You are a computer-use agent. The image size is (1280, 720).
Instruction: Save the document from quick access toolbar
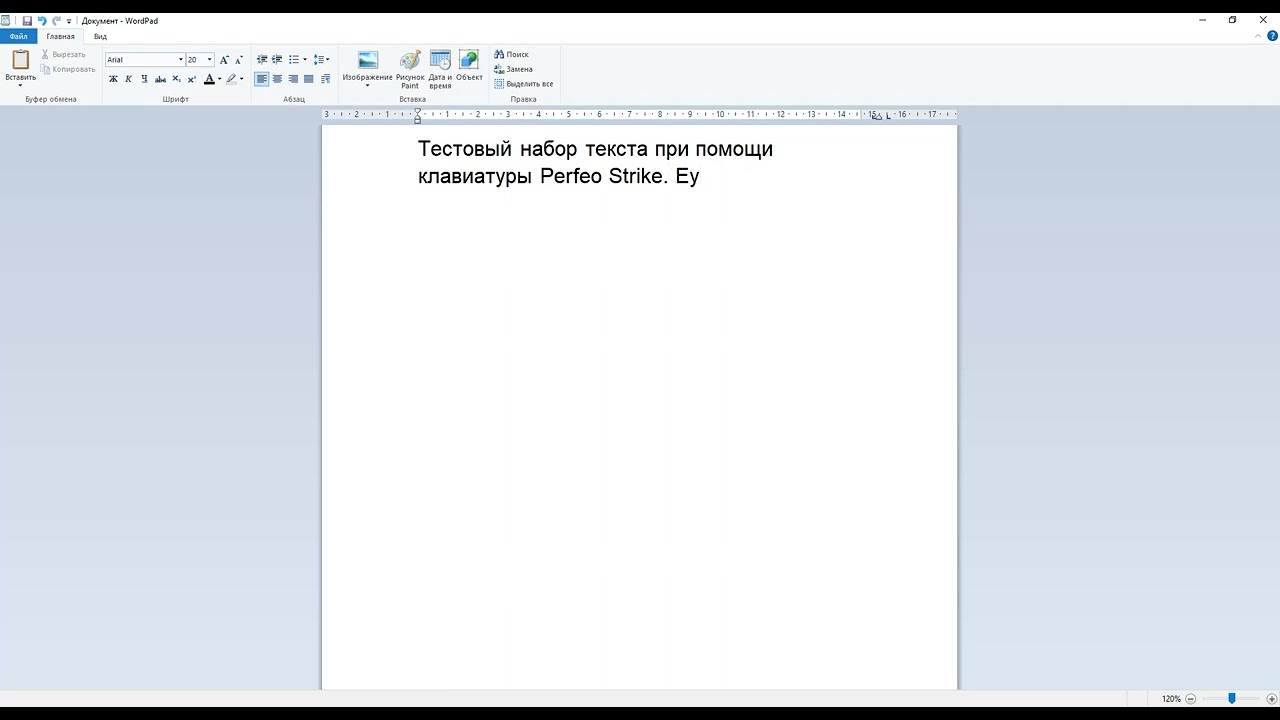(x=27, y=20)
